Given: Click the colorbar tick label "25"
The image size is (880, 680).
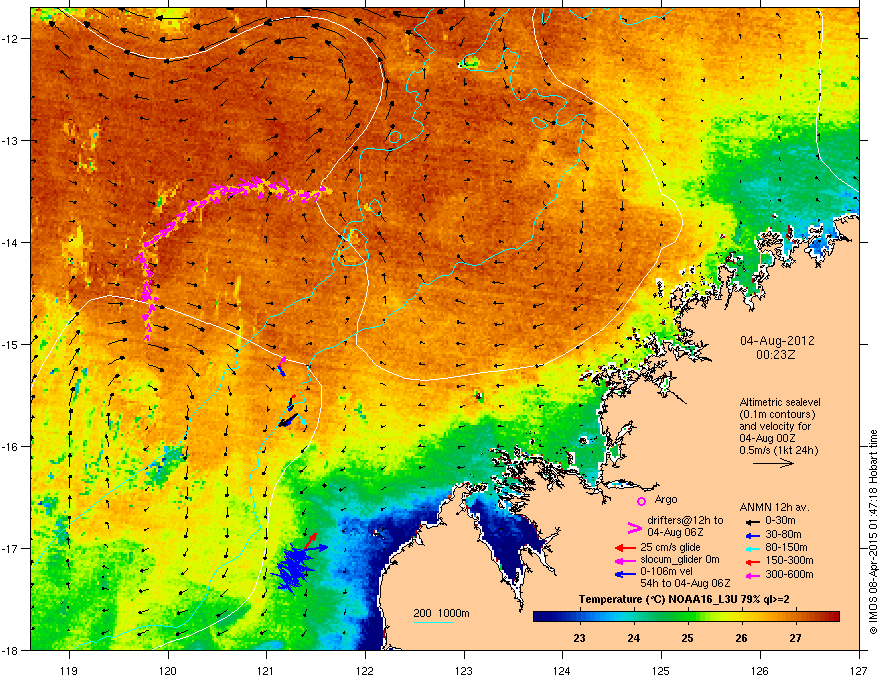Looking at the screenshot, I should pos(688,638).
